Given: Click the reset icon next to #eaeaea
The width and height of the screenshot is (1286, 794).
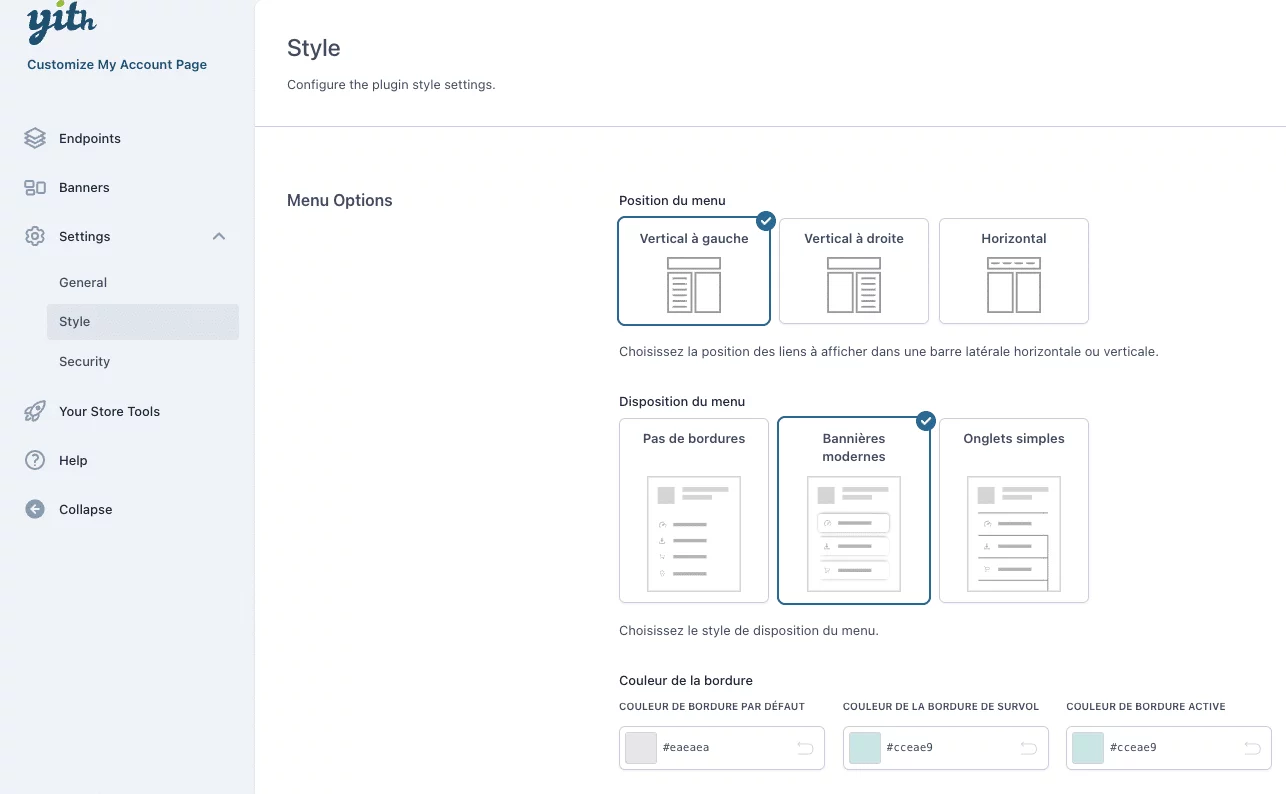Looking at the screenshot, I should [806, 747].
